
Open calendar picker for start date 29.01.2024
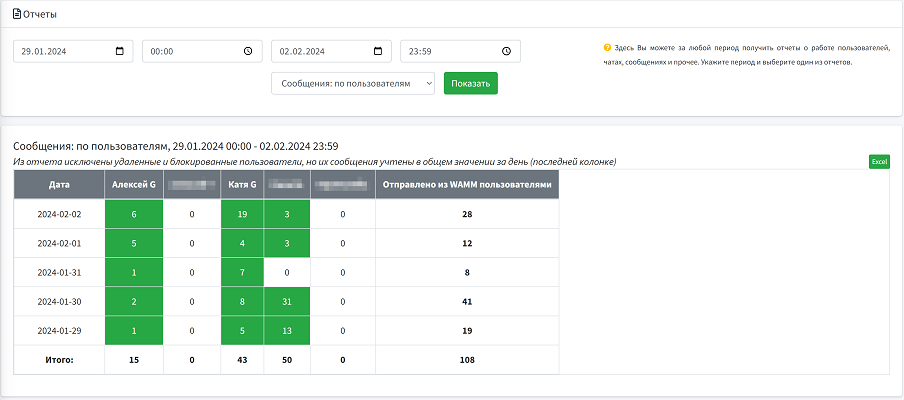click(120, 51)
